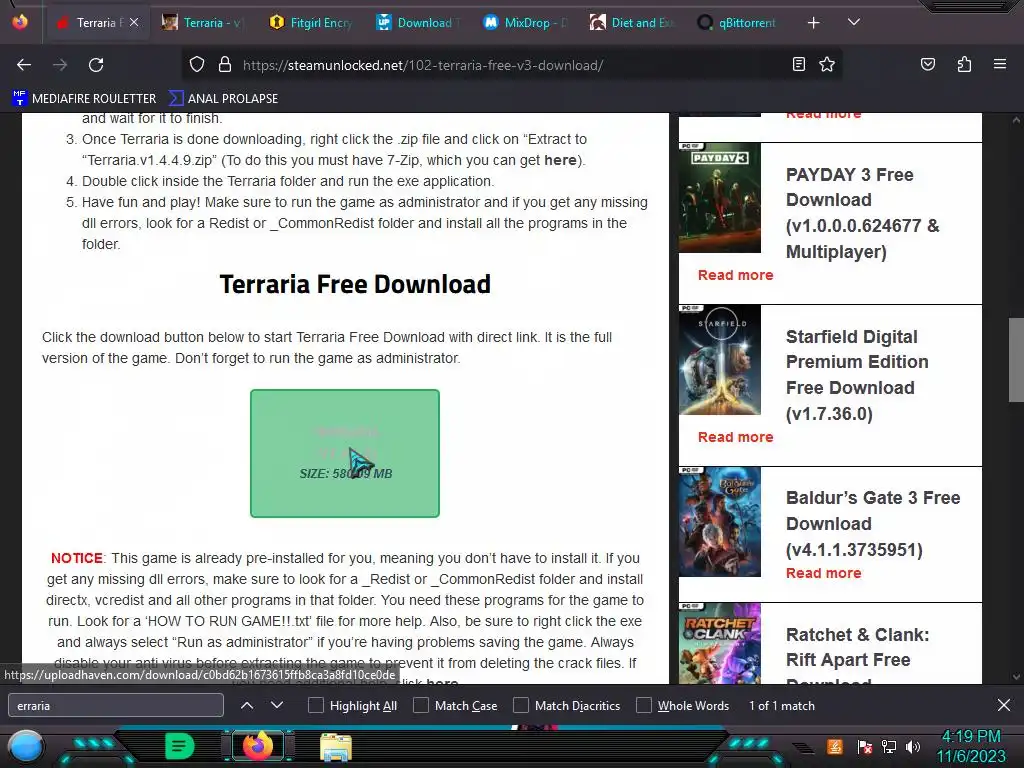This screenshot has width=1024, height=768.
Task: Switch to the Download tab
Action: click(417, 22)
